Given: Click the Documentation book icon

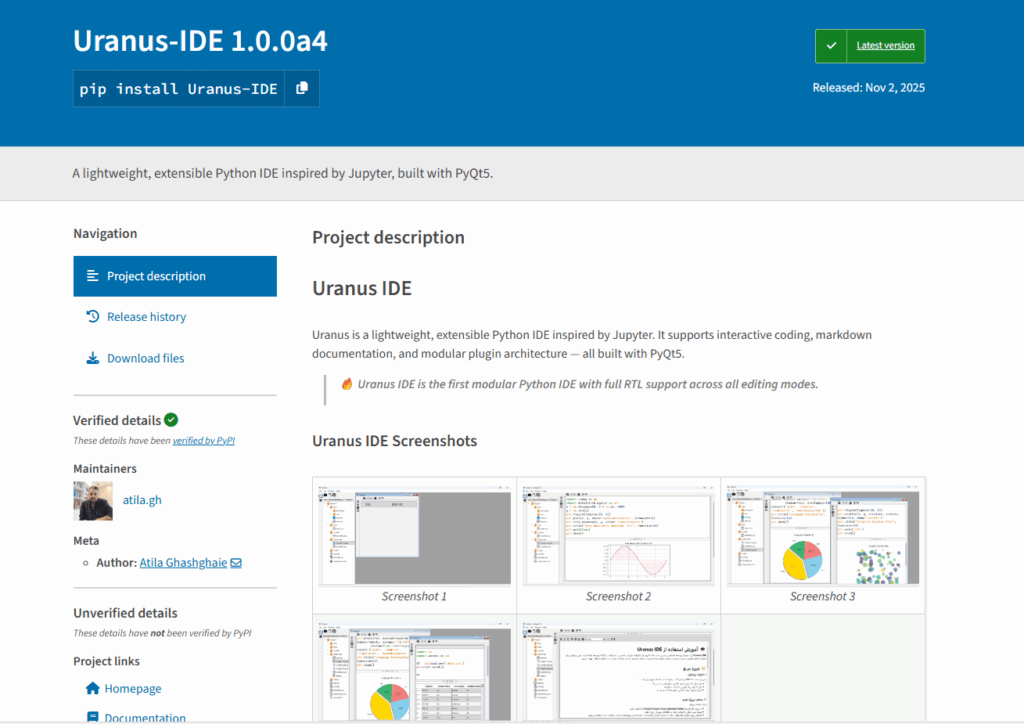Looking at the screenshot, I should (93, 717).
